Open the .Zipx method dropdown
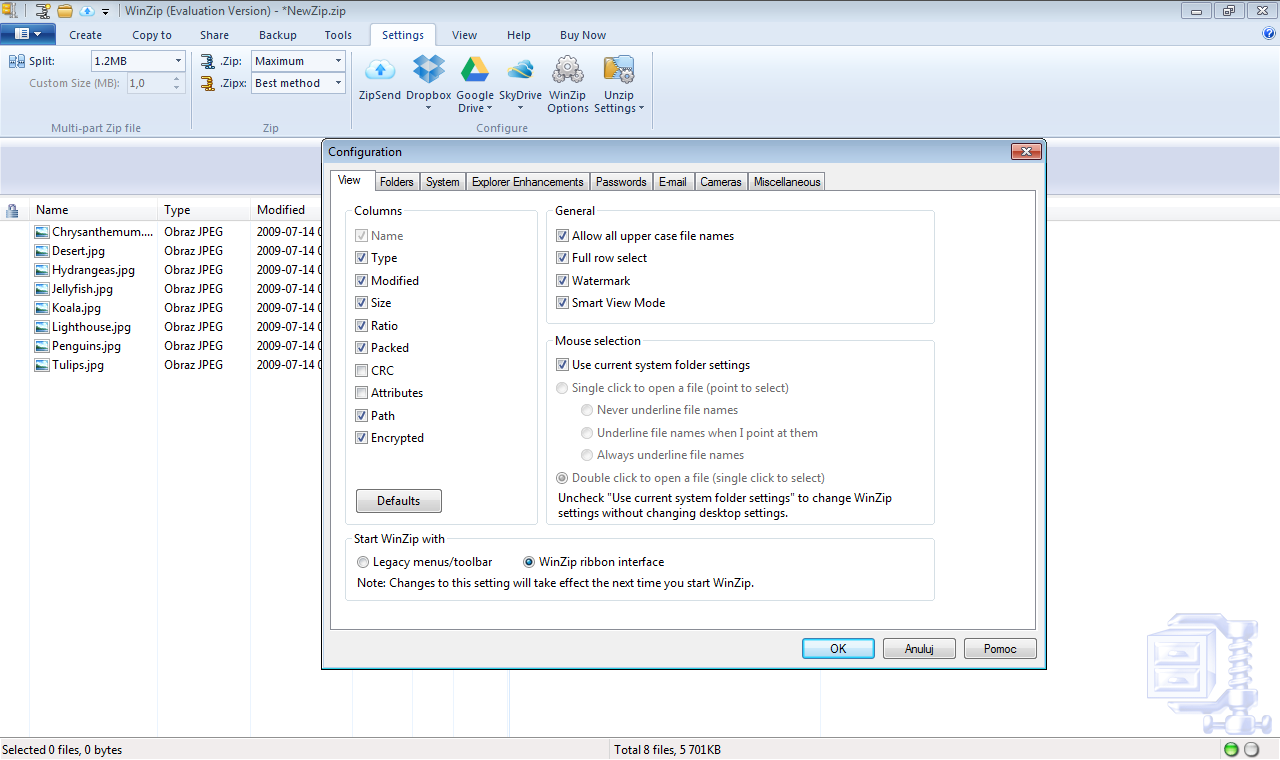Image resolution: width=1280 pixels, height=760 pixels. [x=337, y=83]
